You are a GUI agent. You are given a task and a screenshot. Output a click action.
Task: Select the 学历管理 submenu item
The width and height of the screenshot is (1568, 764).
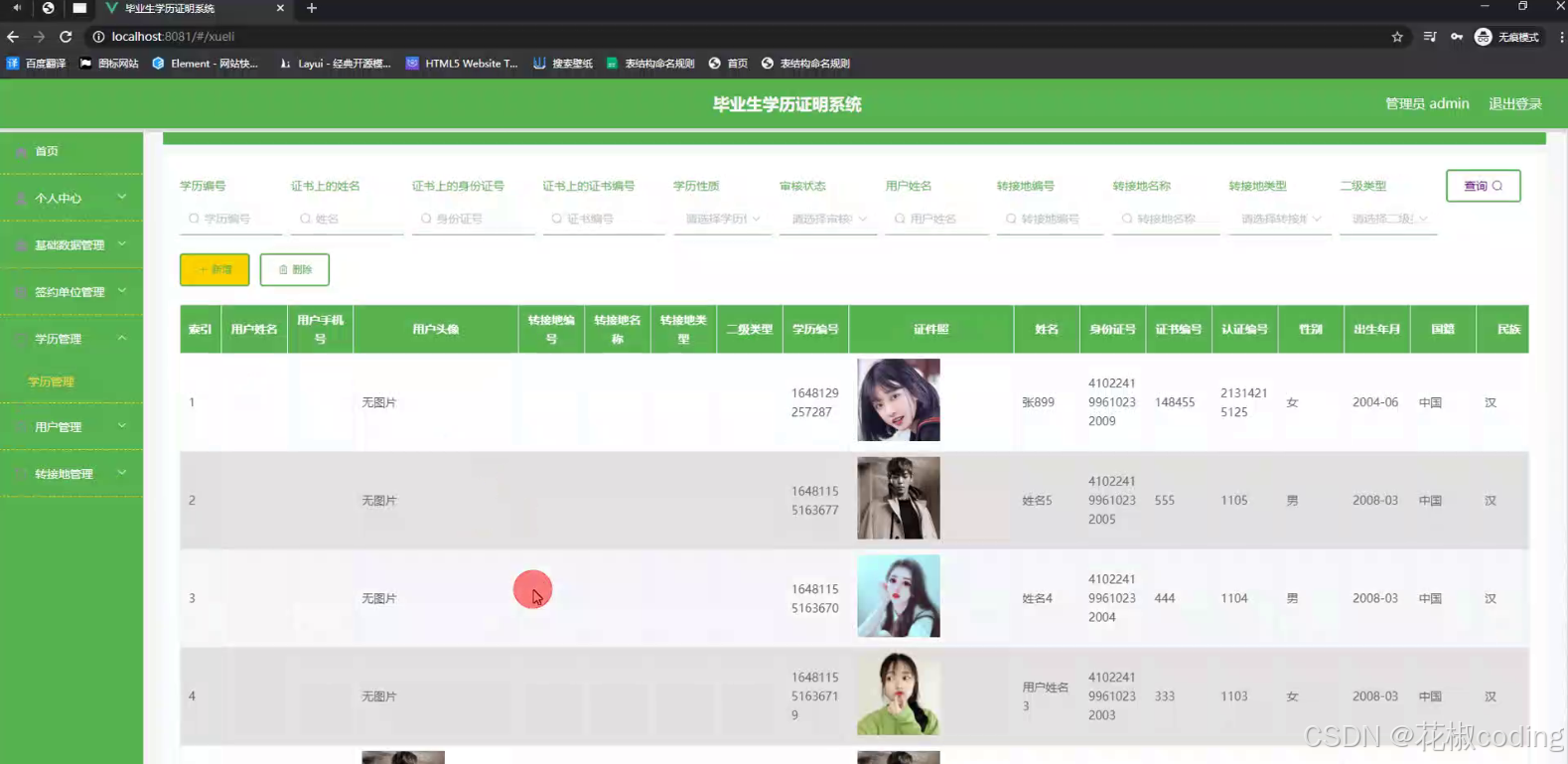point(52,382)
